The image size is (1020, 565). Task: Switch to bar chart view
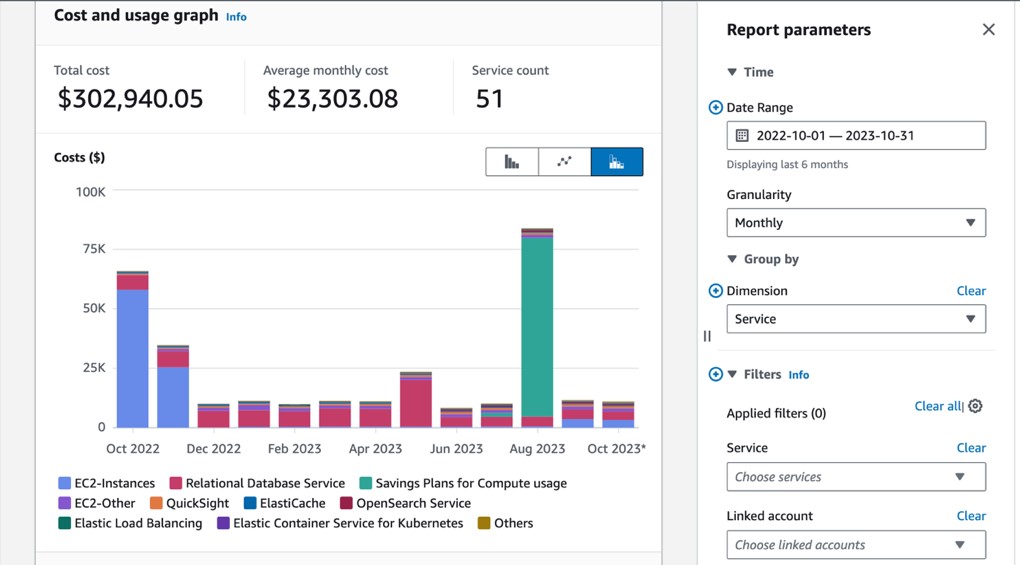[x=512, y=162]
